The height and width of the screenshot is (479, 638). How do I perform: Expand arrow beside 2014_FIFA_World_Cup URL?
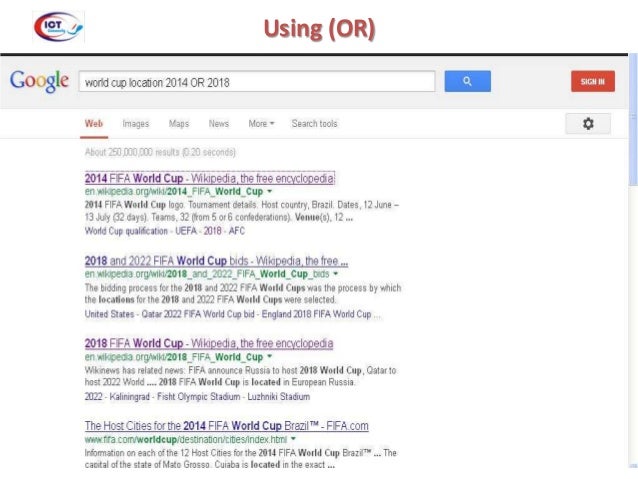pyautogui.click(x=269, y=191)
